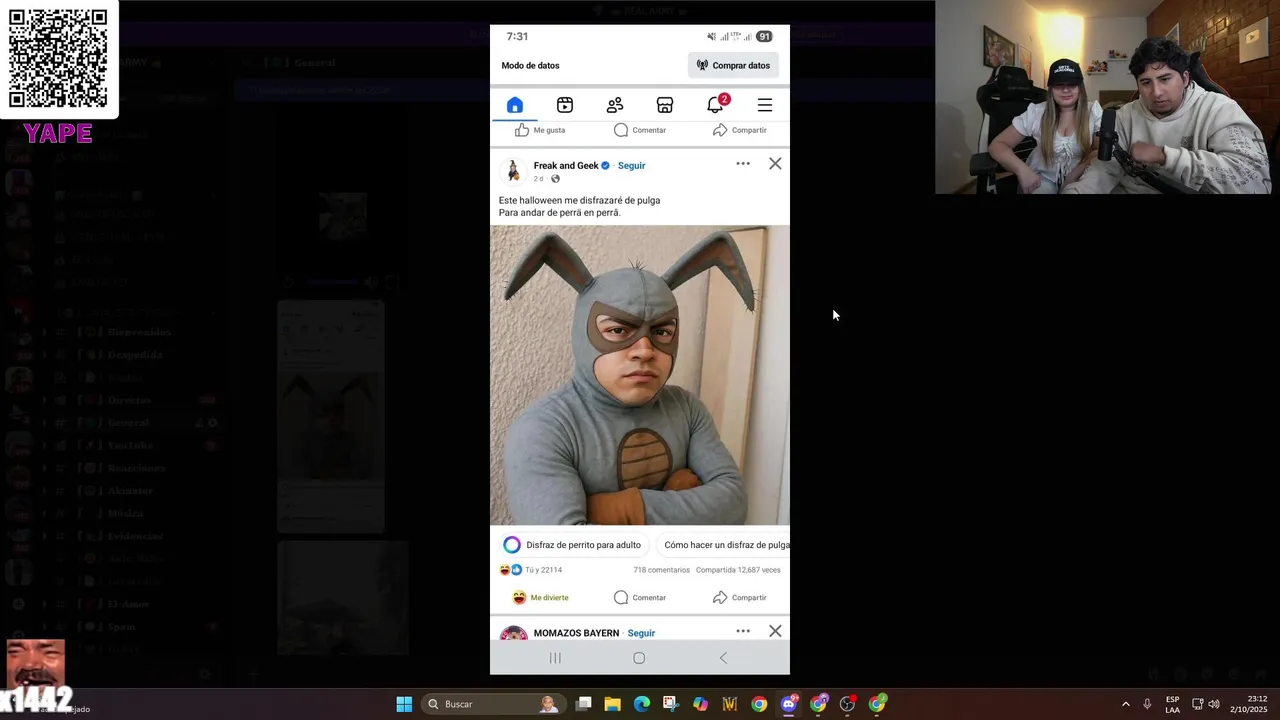Tap the Comprar datos button

click(x=733, y=65)
